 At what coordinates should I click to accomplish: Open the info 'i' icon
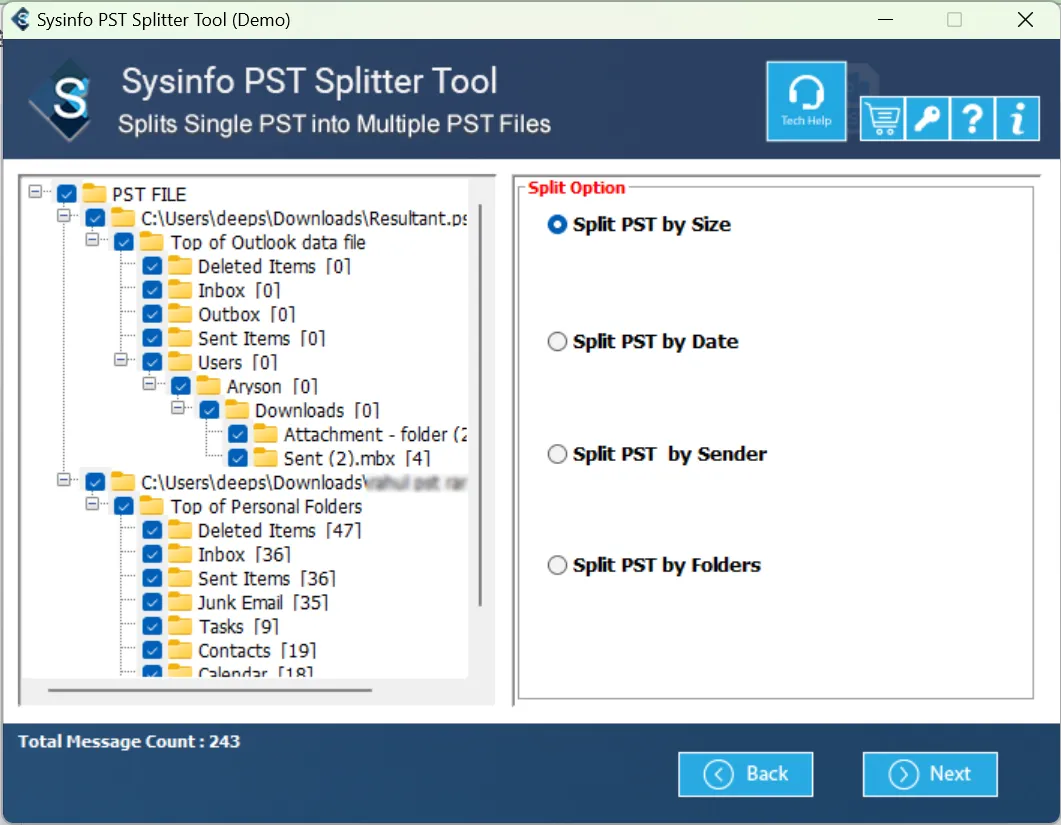pos(1017,119)
